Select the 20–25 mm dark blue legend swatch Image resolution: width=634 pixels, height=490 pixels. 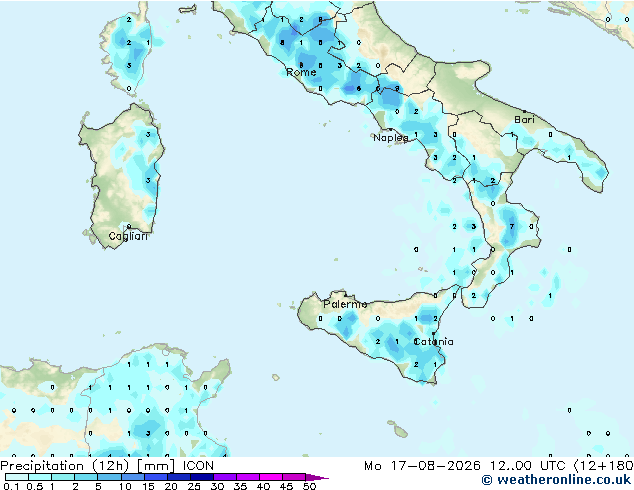pos(178,477)
